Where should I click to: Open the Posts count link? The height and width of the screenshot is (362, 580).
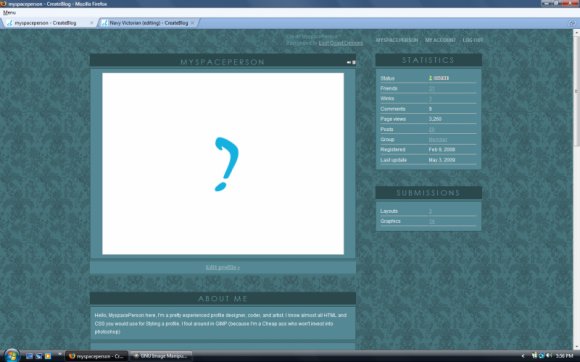[432, 129]
